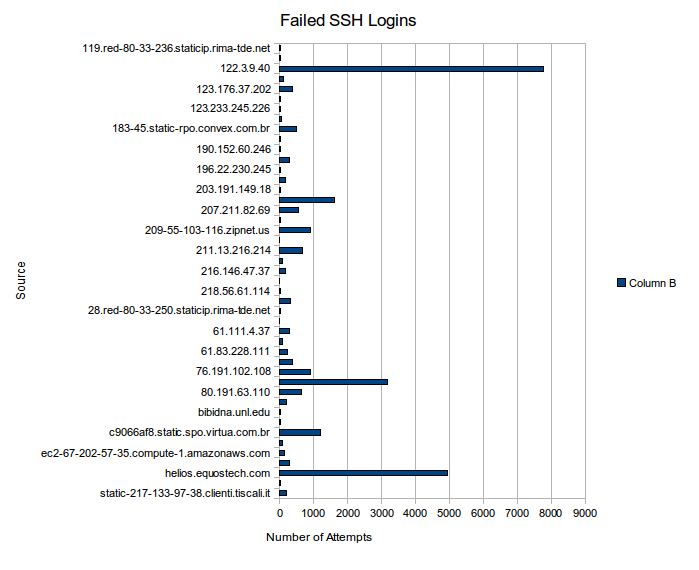Select the Number of Attempts axis title
699x570 pixels.
(x=319, y=537)
